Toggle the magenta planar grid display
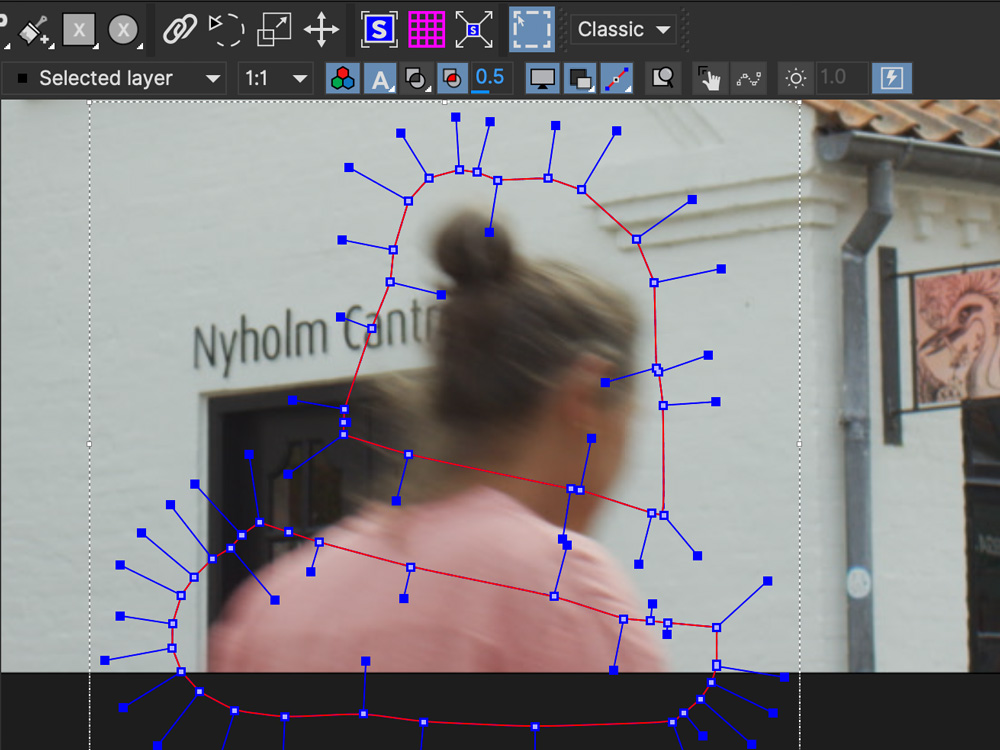This screenshot has height=750, width=1000. [426, 29]
